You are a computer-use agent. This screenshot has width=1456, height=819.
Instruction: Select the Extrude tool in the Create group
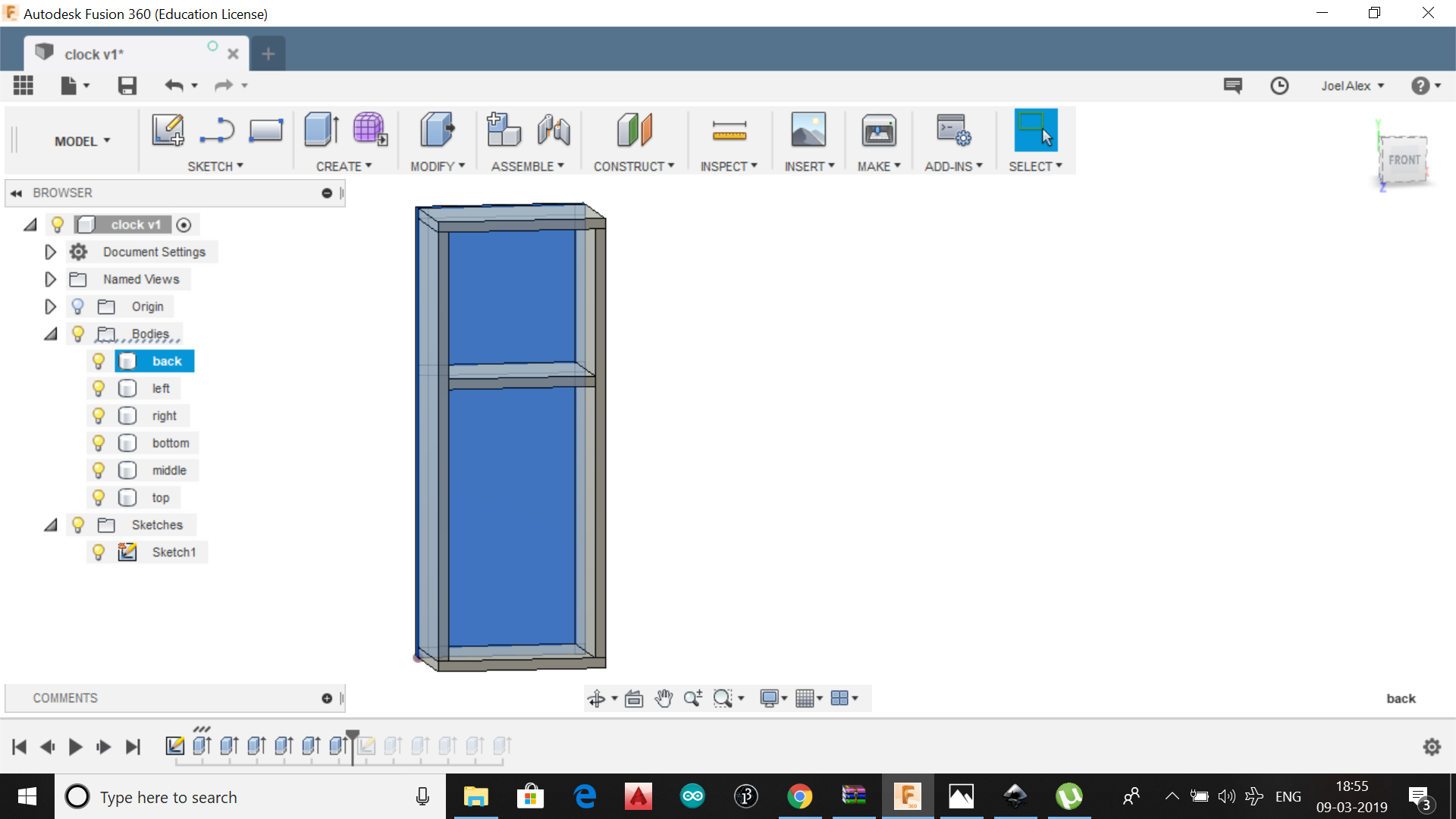tap(321, 130)
